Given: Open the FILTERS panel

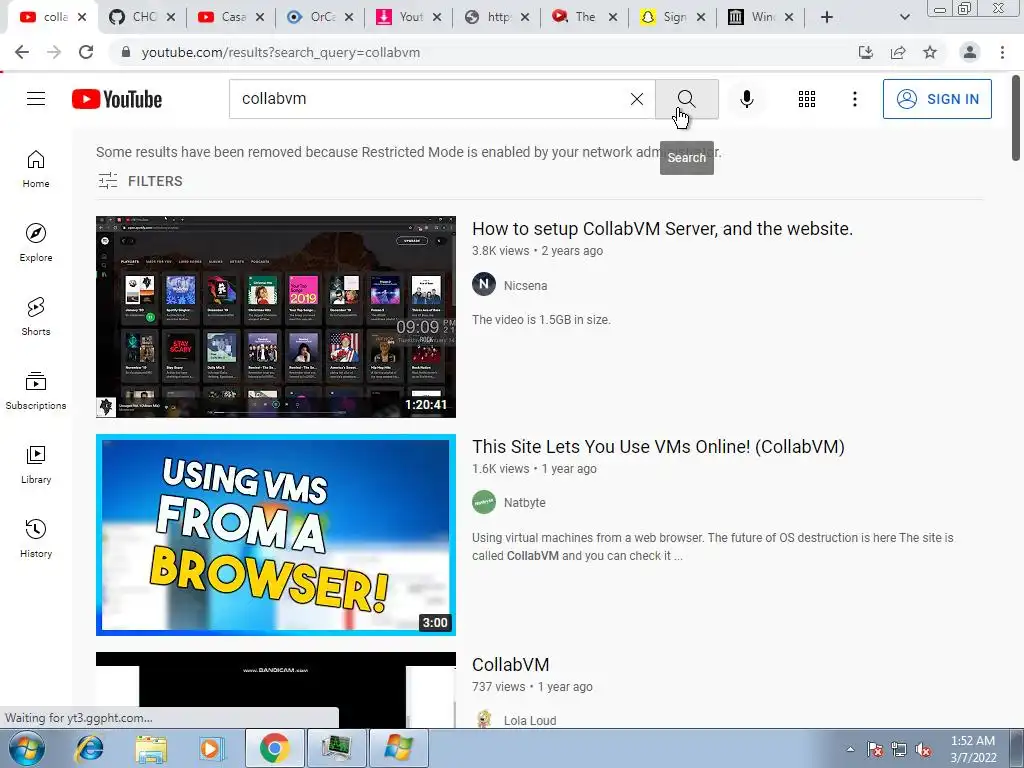Looking at the screenshot, I should click(140, 181).
